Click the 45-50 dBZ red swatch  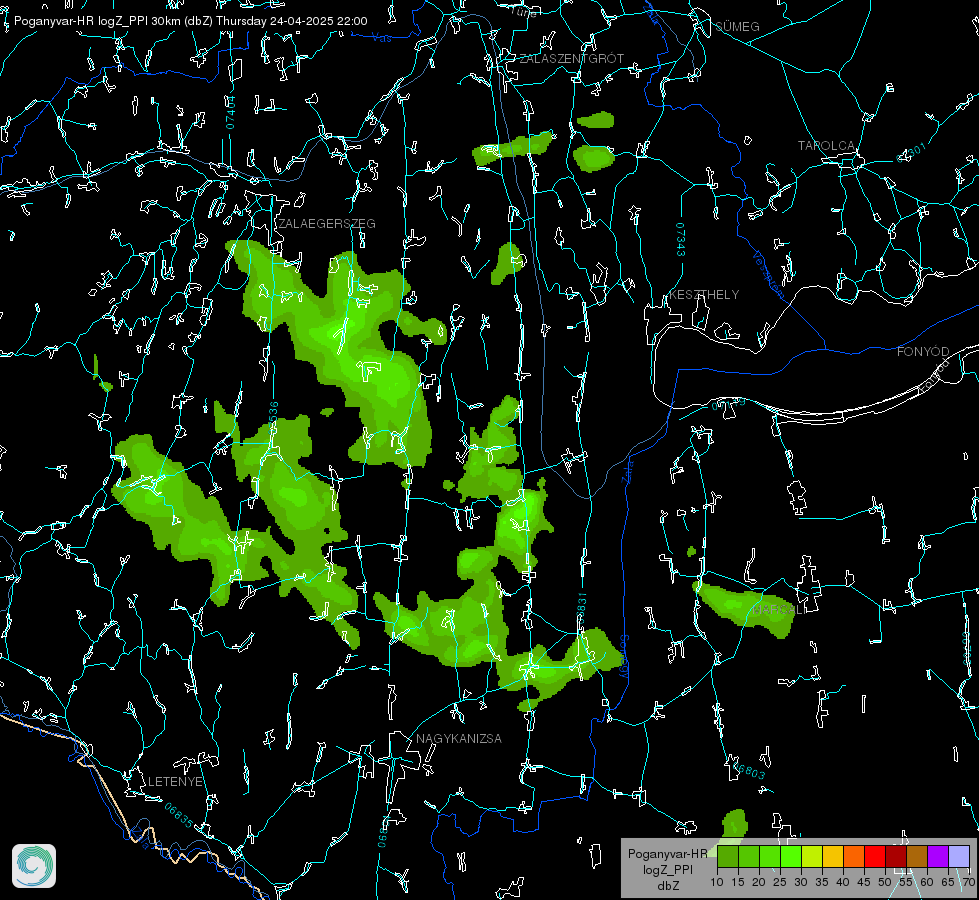click(875, 856)
